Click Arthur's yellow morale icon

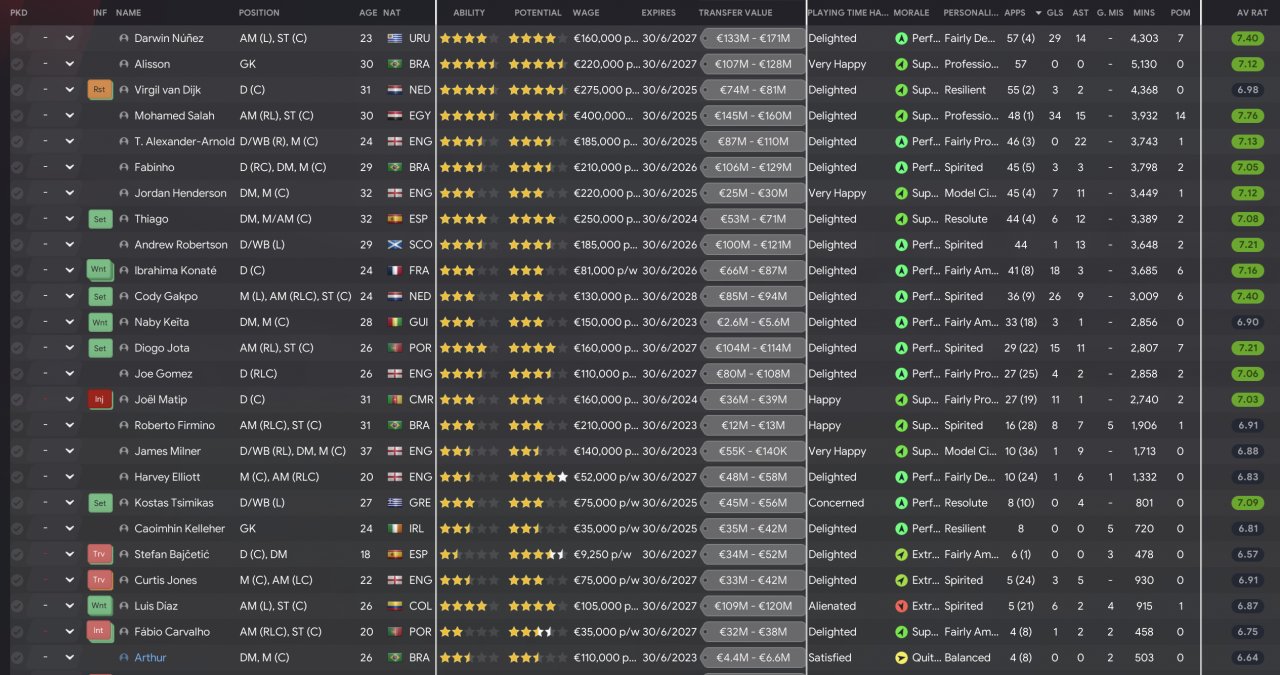[x=901, y=658]
